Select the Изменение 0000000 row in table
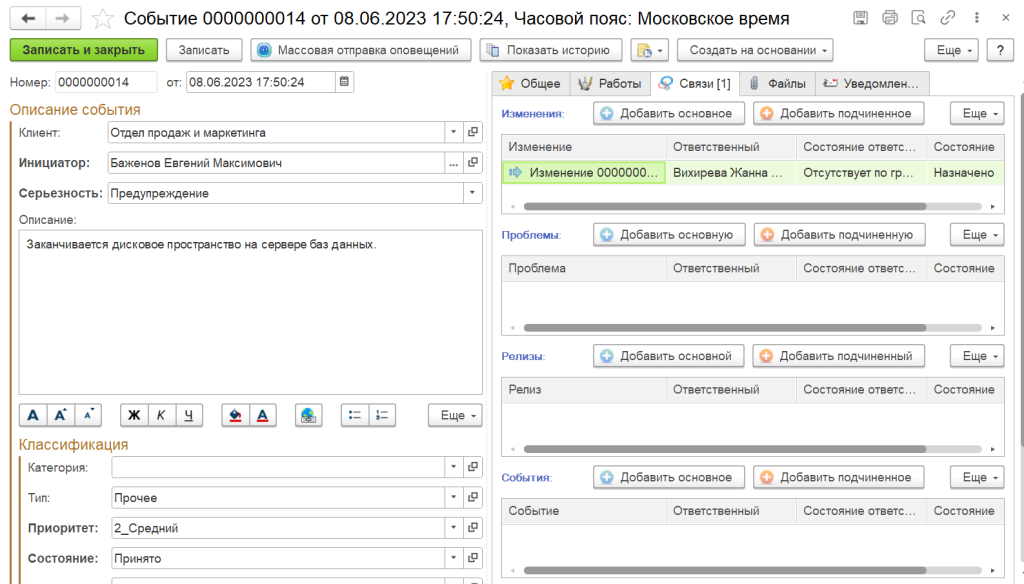The width and height of the screenshot is (1024, 584). (584, 173)
